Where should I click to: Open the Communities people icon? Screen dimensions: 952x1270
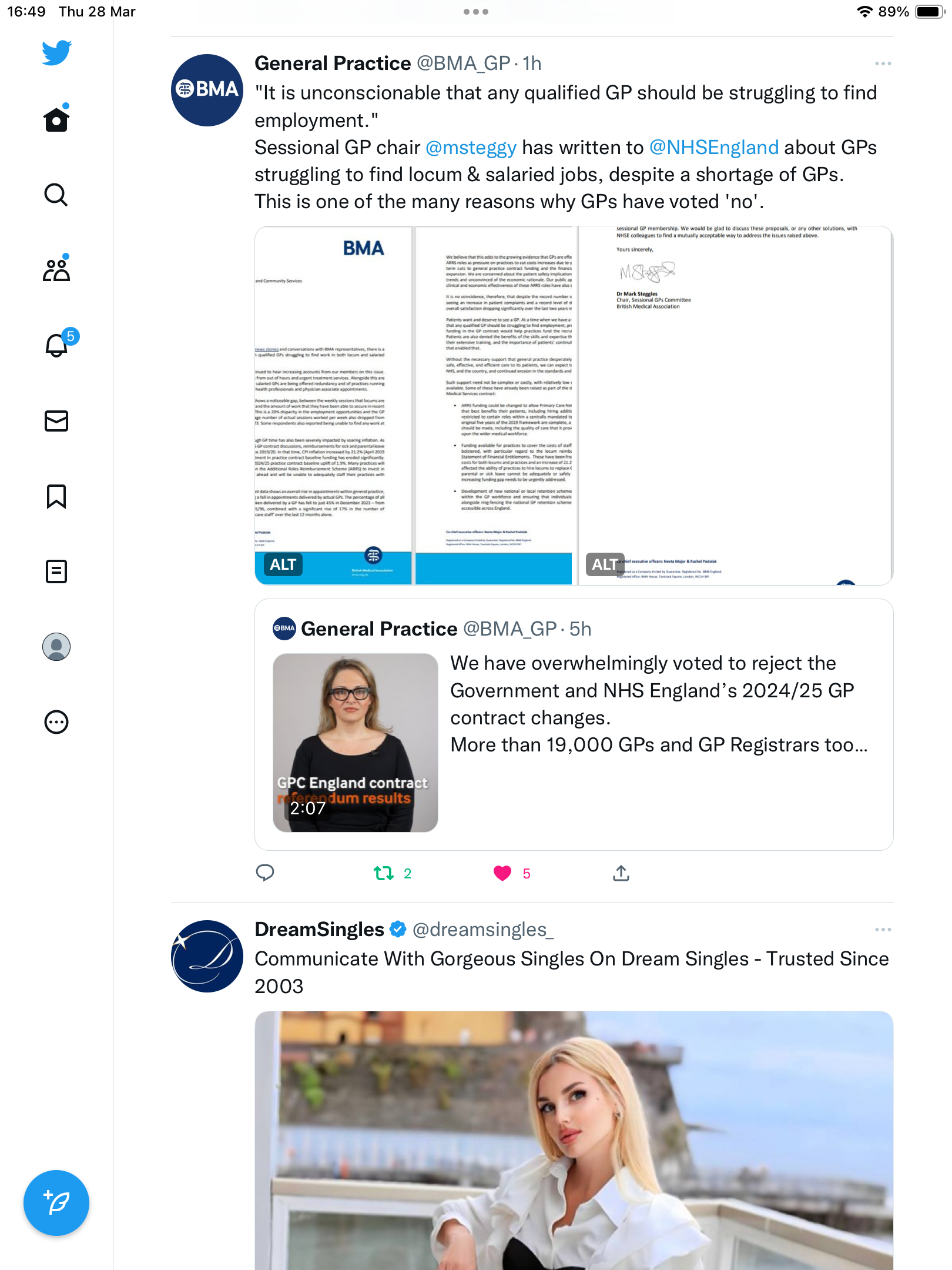tap(56, 269)
